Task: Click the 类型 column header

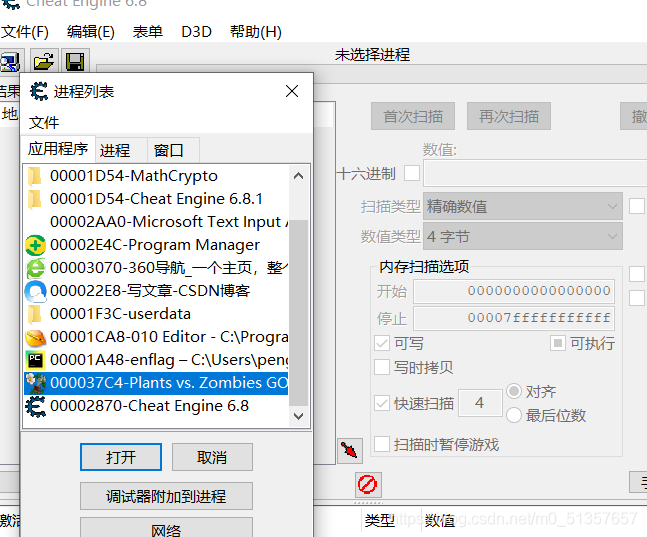Action: [x=380, y=521]
